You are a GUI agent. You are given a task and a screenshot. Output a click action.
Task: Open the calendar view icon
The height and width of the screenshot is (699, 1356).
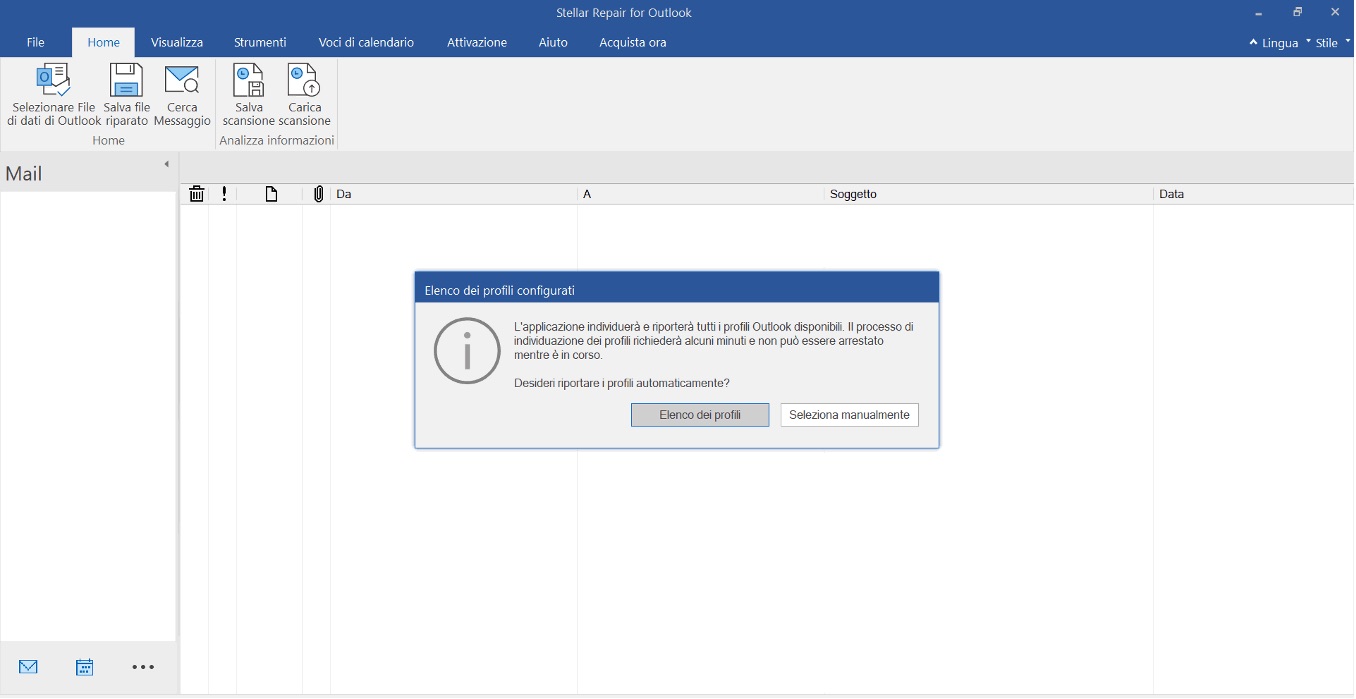pos(85,667)
